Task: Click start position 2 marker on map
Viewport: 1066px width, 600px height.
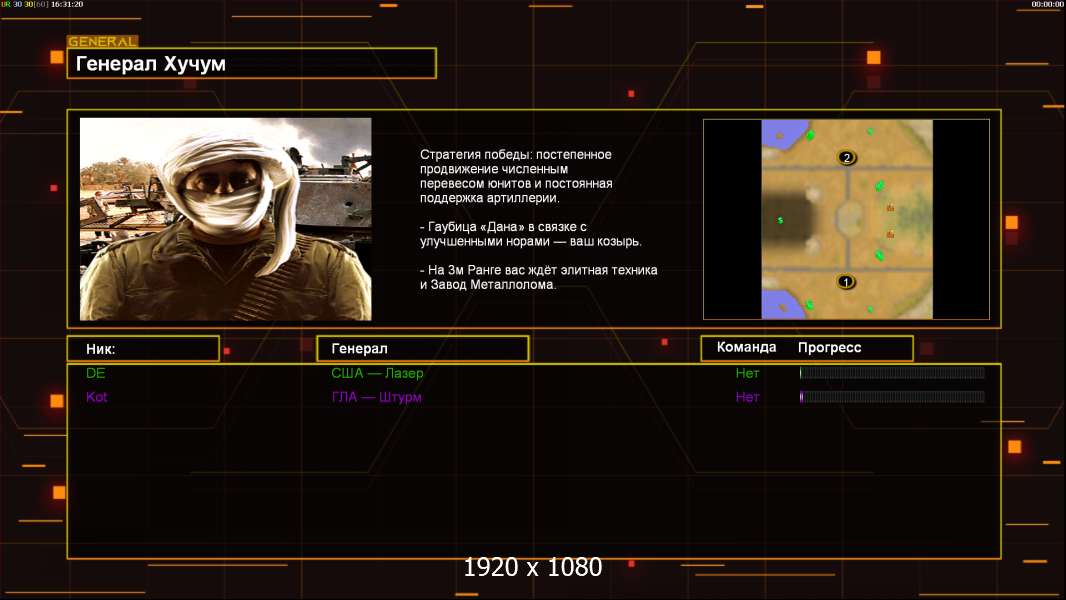Action: (x=847, y=158)
